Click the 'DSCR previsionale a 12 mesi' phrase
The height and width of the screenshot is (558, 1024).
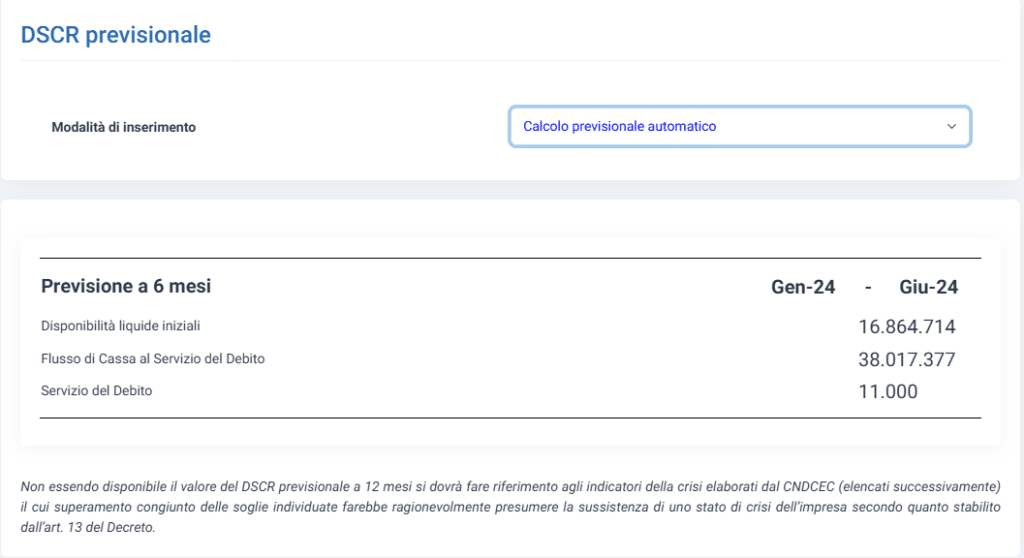[311, 487]
